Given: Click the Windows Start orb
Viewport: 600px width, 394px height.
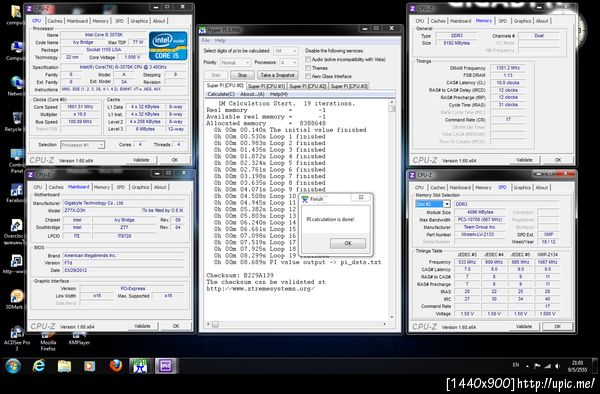Looking at the screenshot, I should pyautogui.click(x=13, y=366).
